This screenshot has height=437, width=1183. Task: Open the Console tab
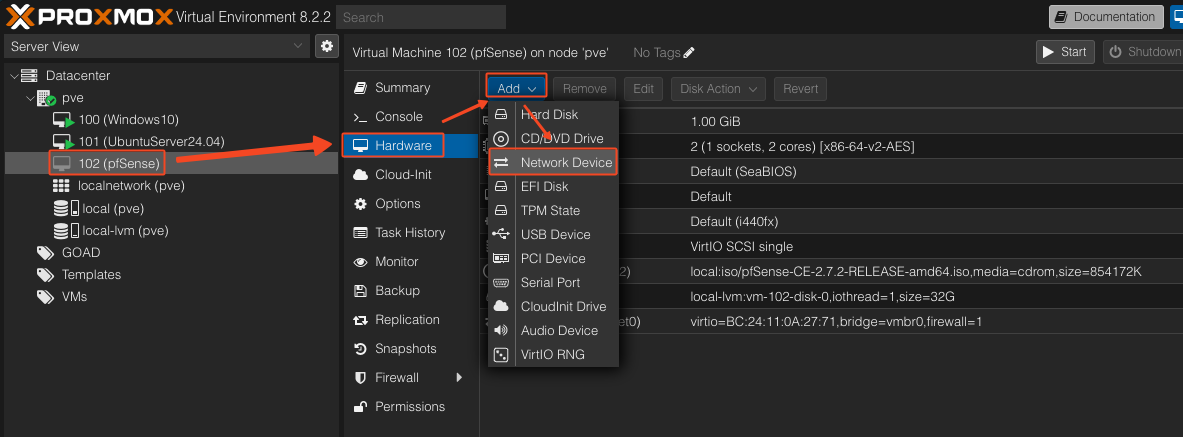399,116
